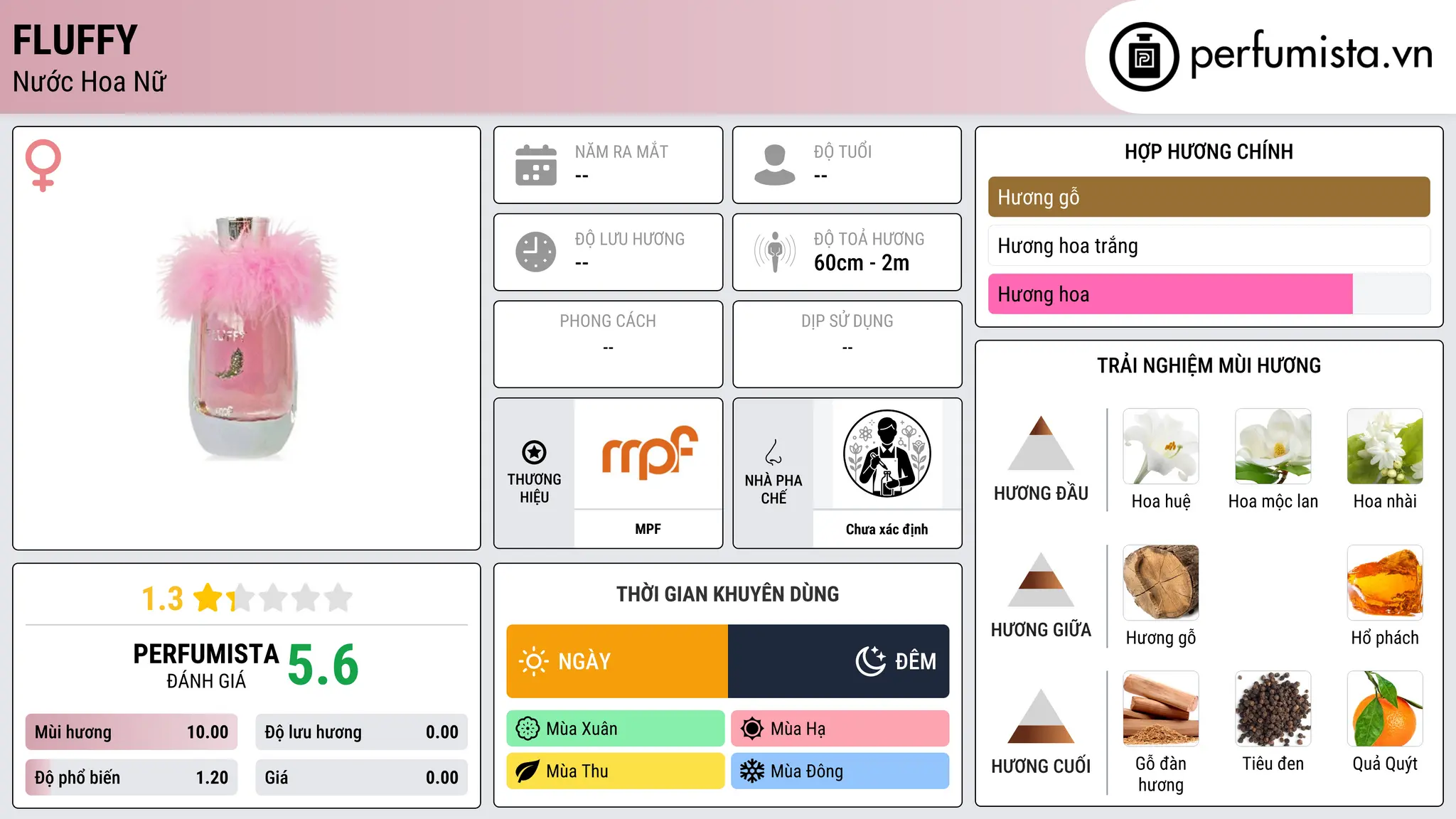Screen dimensions: 1456x819
Task: Click the Chưa xác định perfumer label
Action: point(887,529)
